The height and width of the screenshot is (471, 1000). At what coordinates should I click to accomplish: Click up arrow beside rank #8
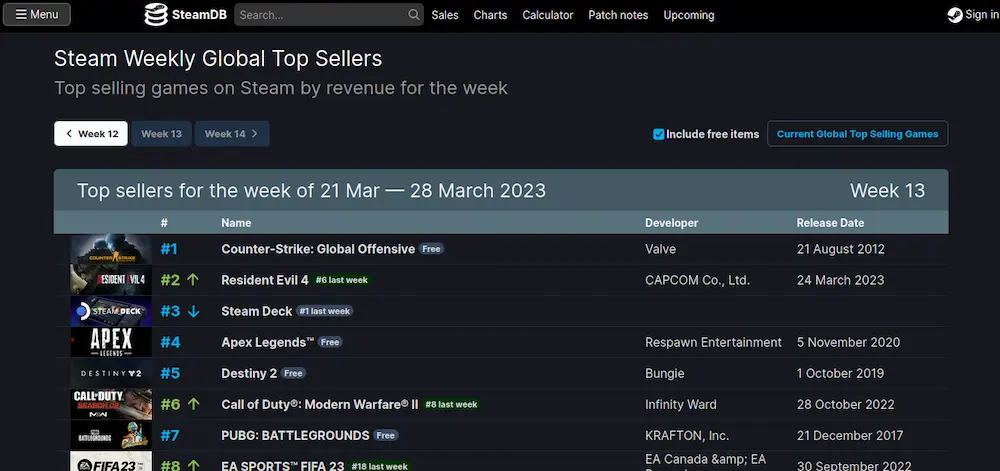[194, 466]
